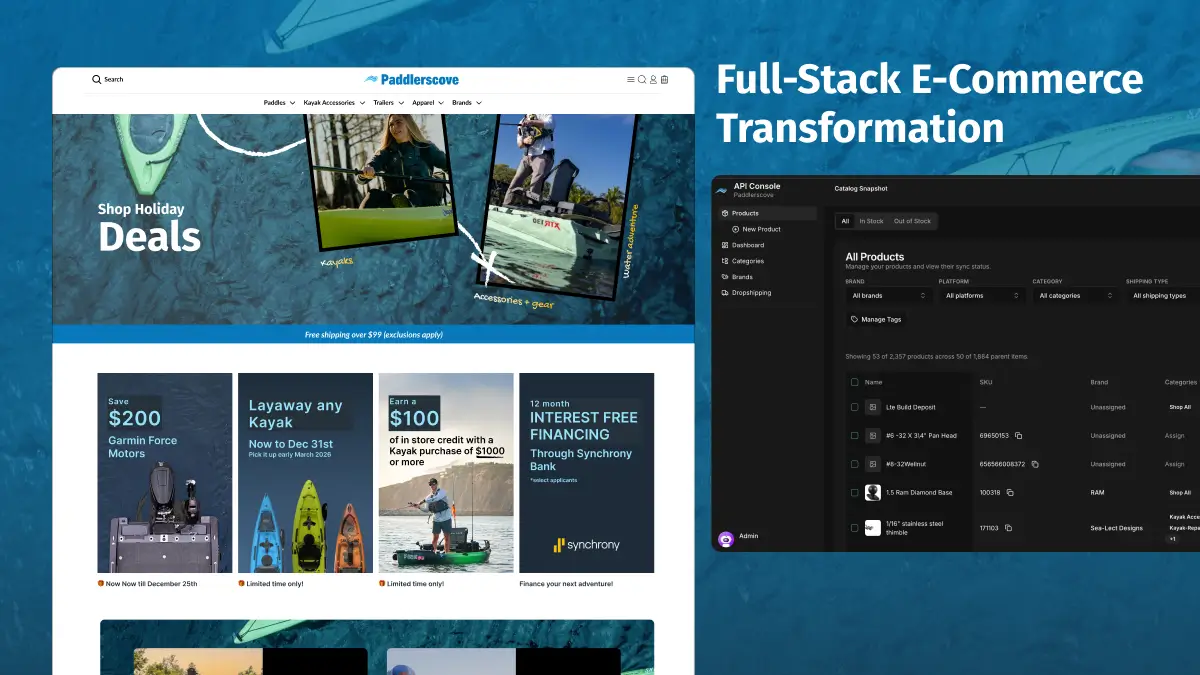Click the Search field in store header

pyautogui.click(x=113, y=80)
